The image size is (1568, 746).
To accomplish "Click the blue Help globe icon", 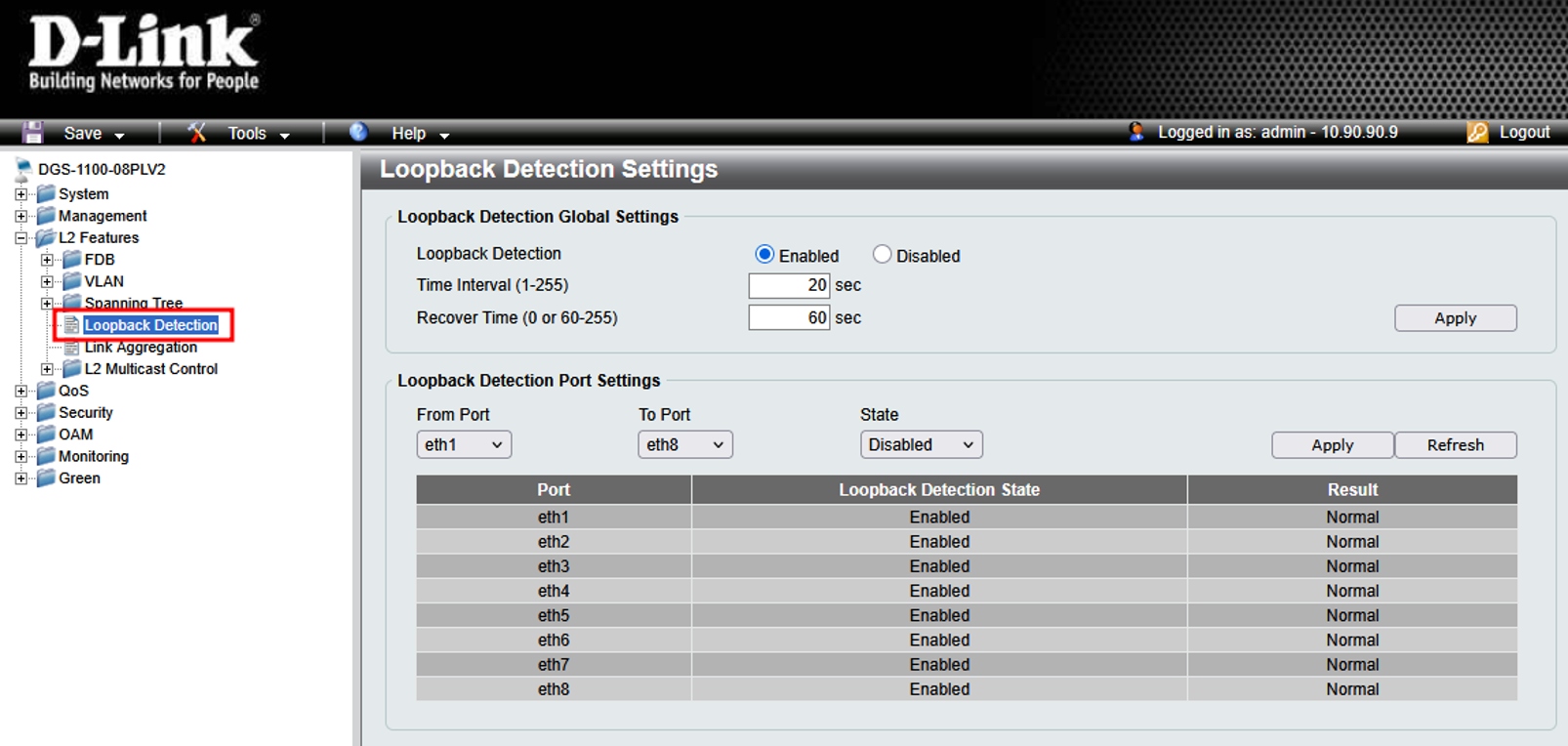I will (358, 132).
